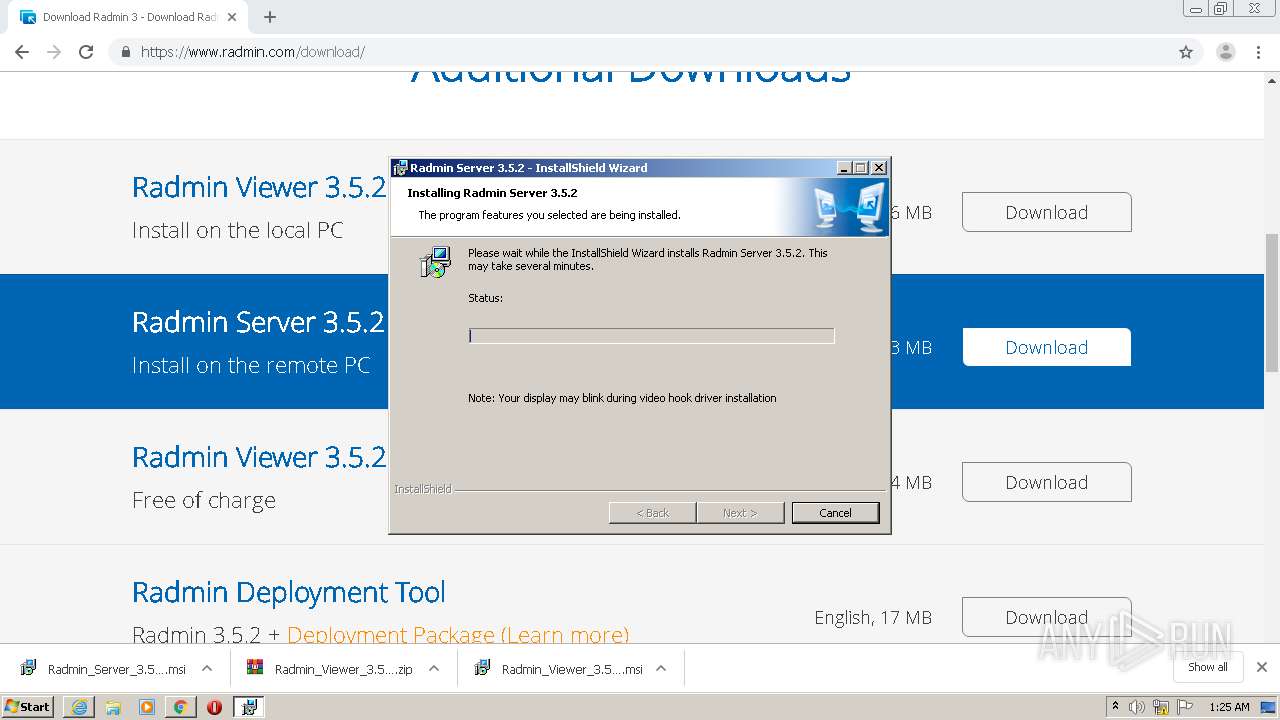The height and width of the screenshot is (720, 1280).
Task: Switch to Chrome via taskbar icon
Action: [180, 707]
